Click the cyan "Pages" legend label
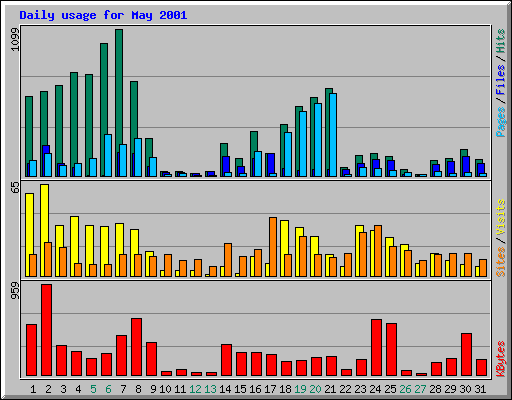 coord(501,122)
